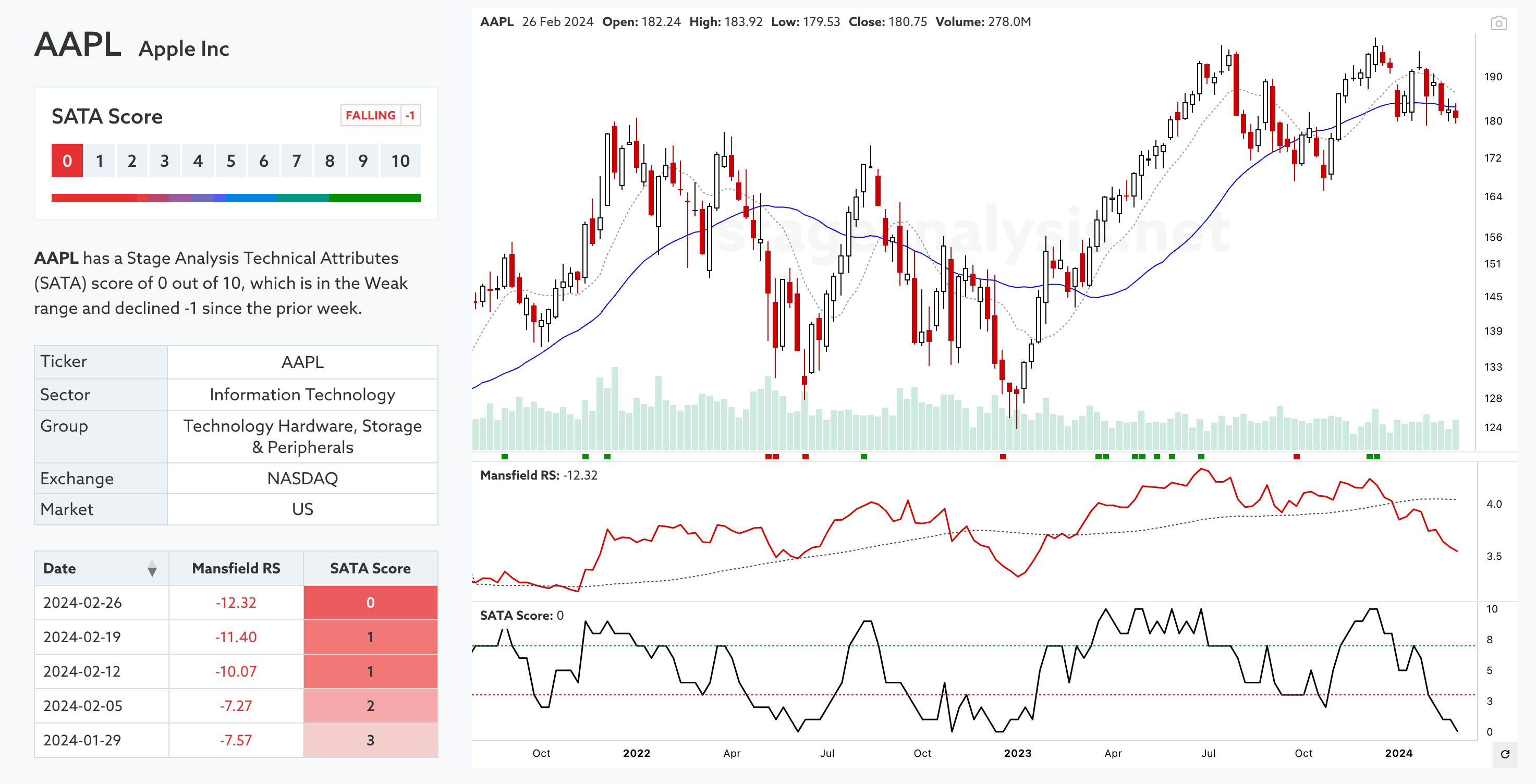Select SATA score box 8

[330, 161]
